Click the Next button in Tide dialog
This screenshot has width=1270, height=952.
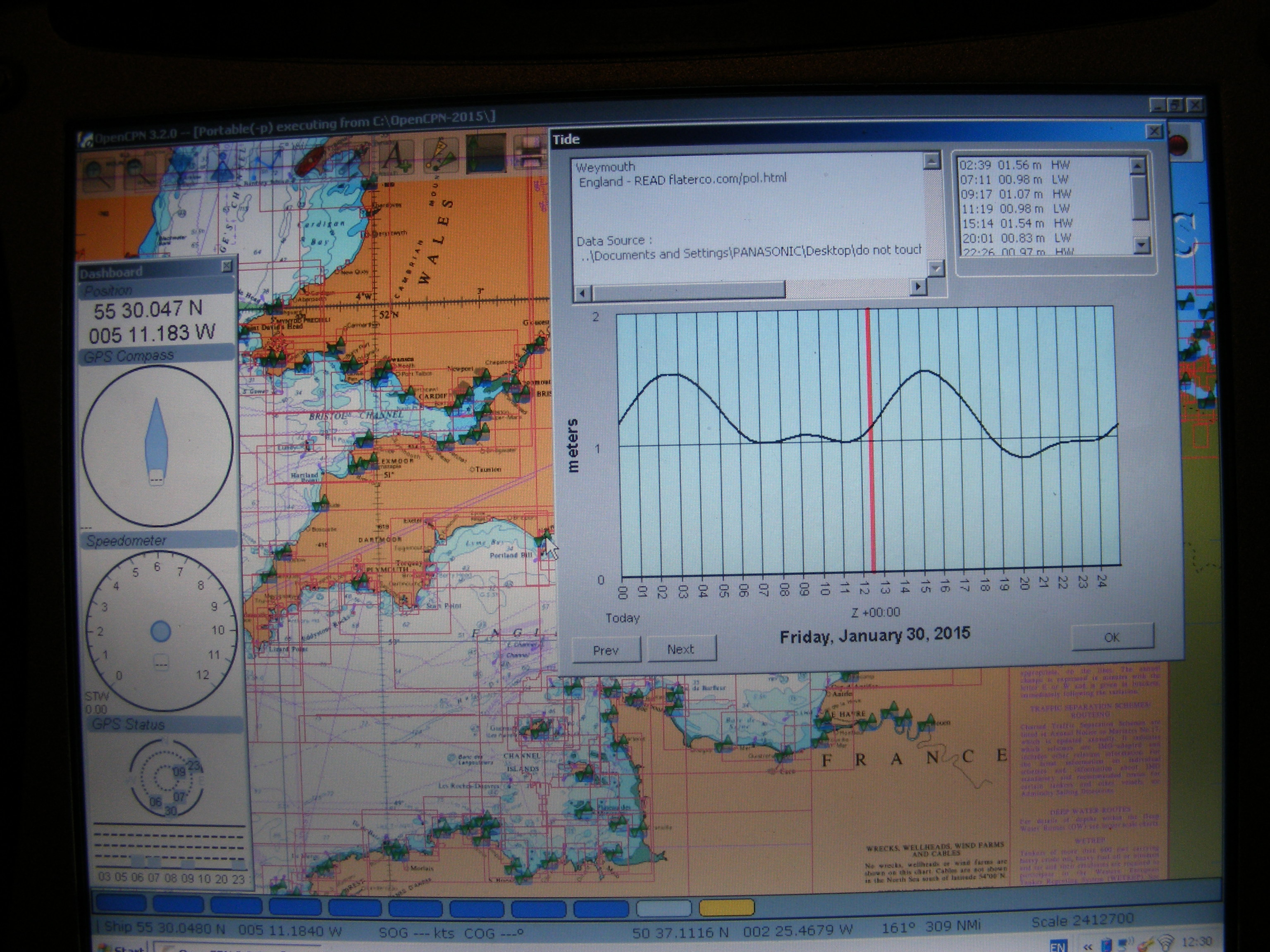click(681, 649)
